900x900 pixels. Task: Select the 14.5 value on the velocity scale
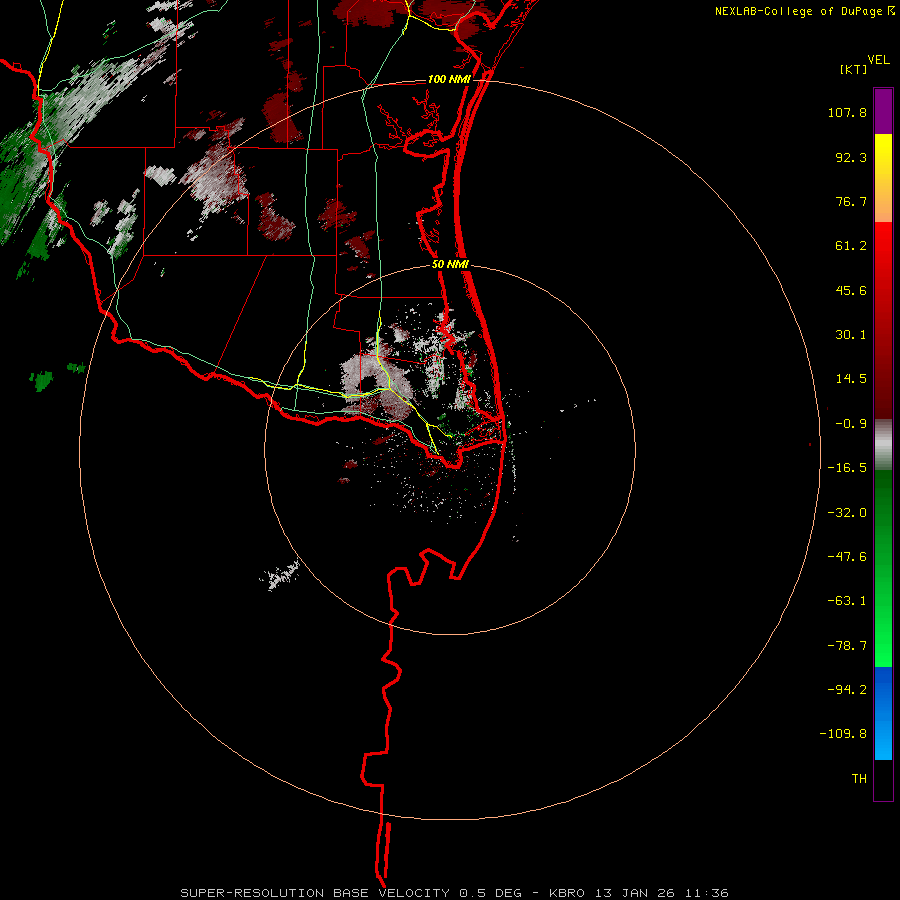pos(851,379)
